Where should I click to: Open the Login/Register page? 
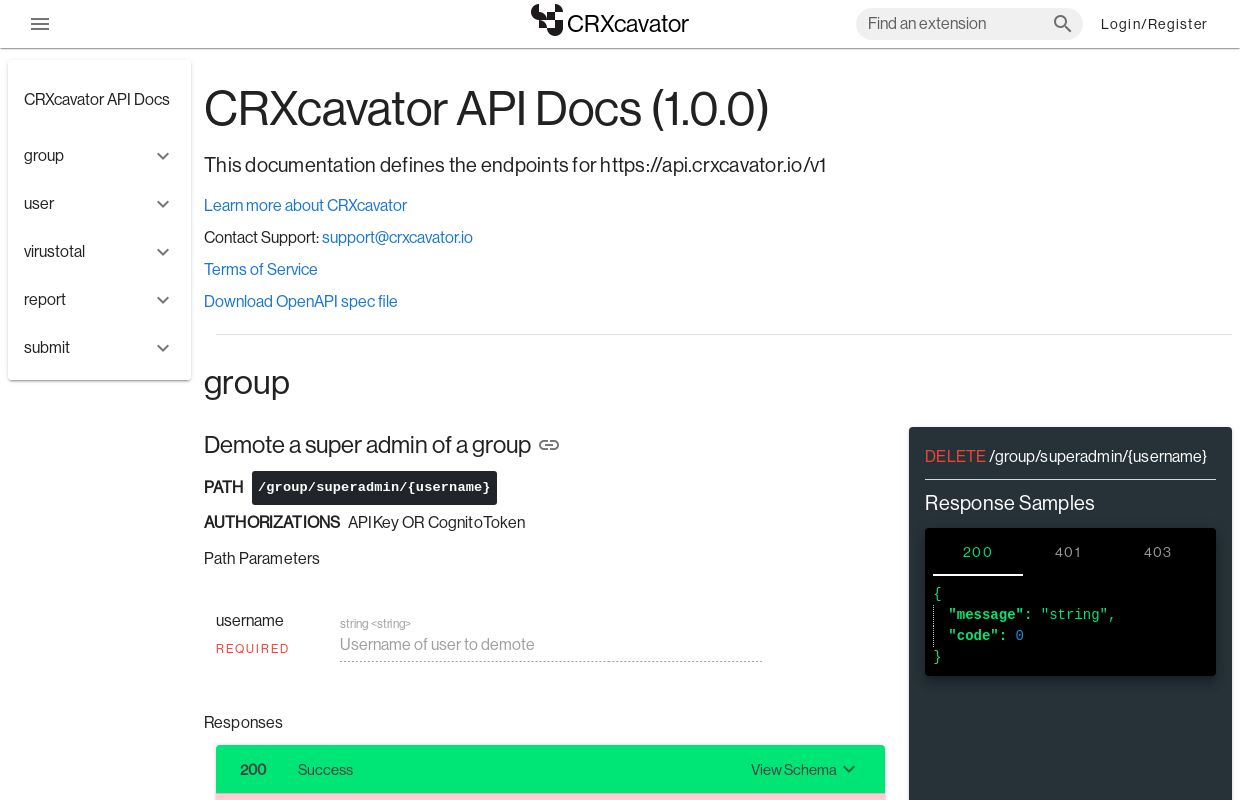[x=1153, y=24]
